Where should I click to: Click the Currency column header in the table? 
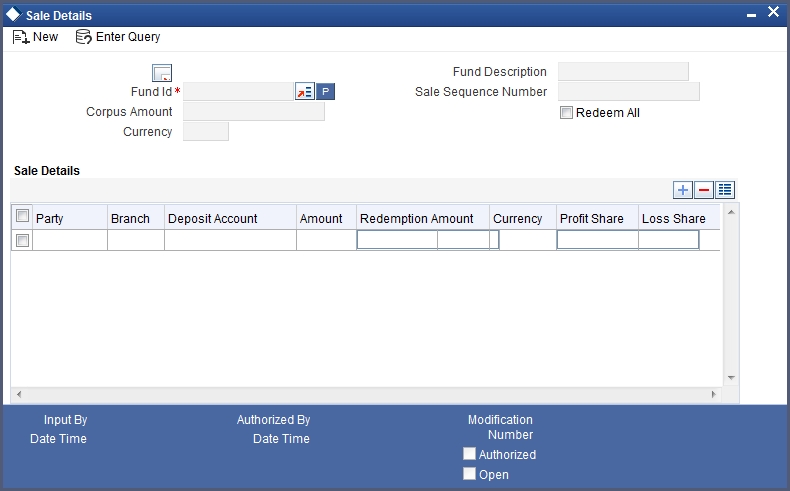coord(523,218)
